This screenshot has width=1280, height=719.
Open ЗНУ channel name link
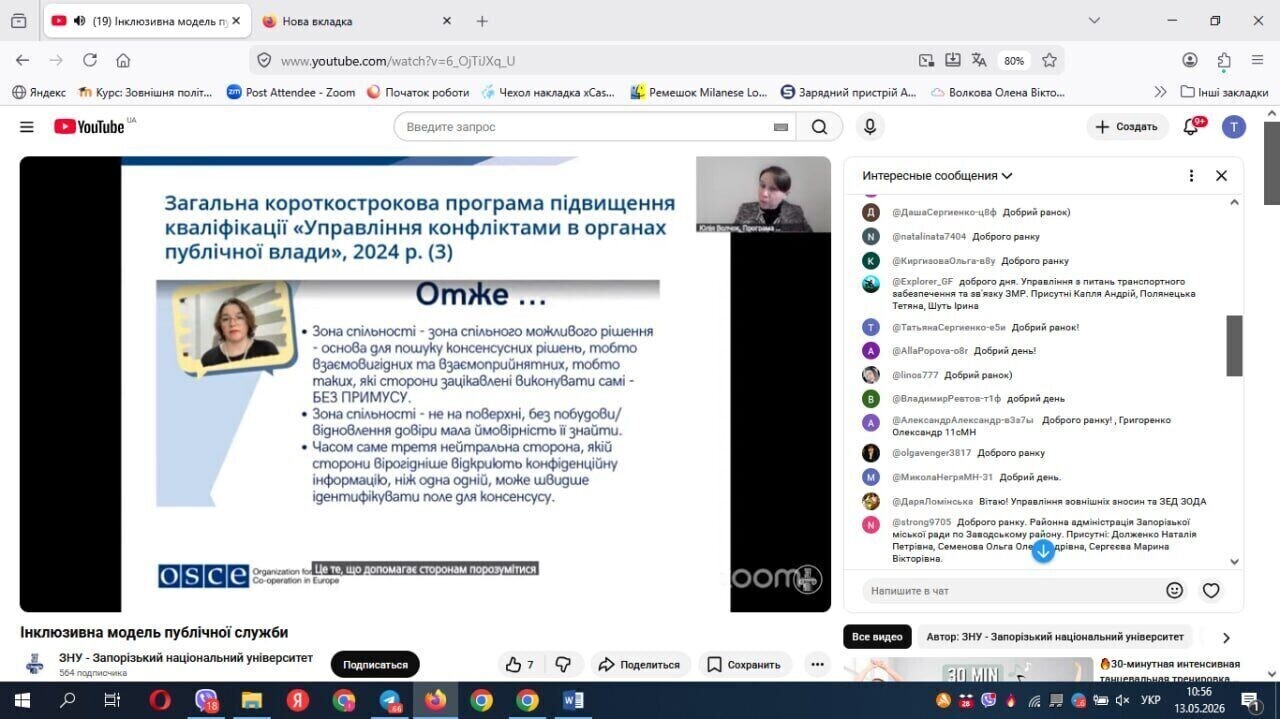(186, 658)
